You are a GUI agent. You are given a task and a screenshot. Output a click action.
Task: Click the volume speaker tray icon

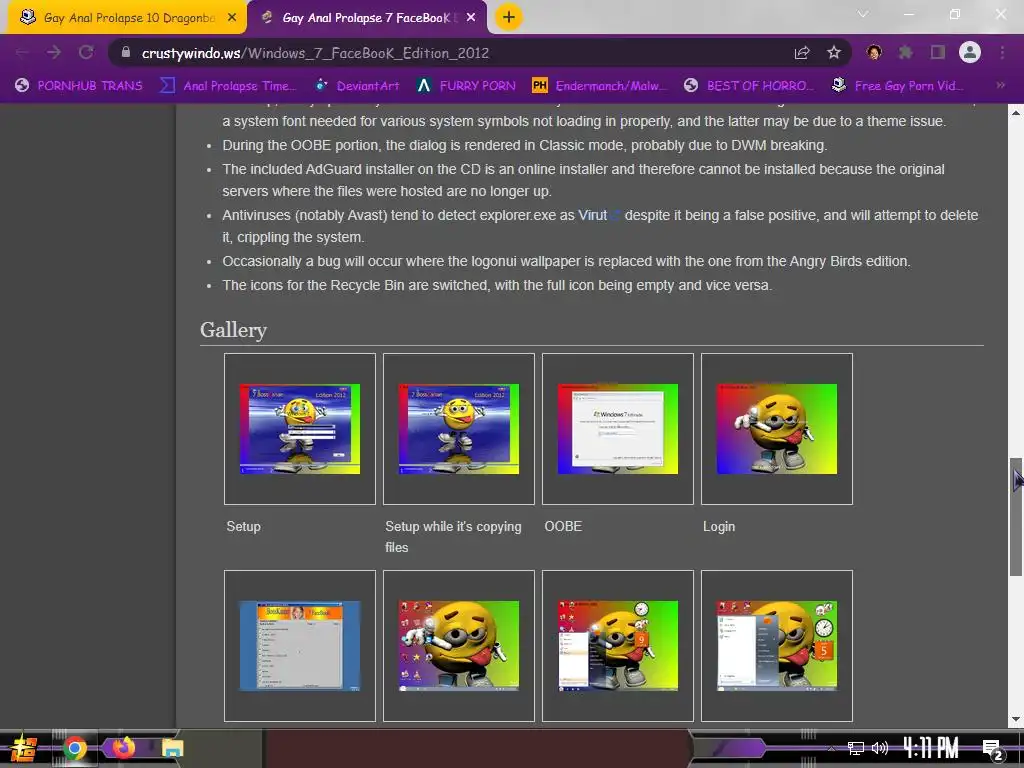pos(880,748)
